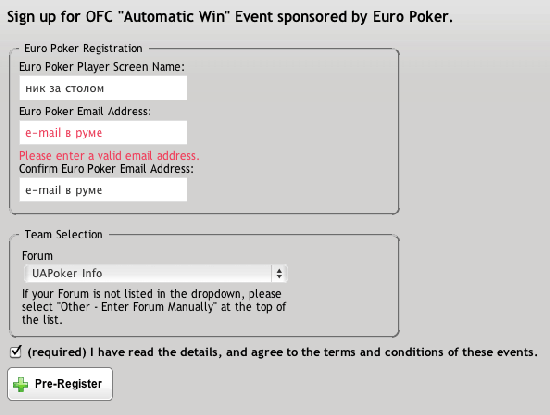Click the red 'Please enter a valid email address' message

pyautogui.click(x=109, y=155)
